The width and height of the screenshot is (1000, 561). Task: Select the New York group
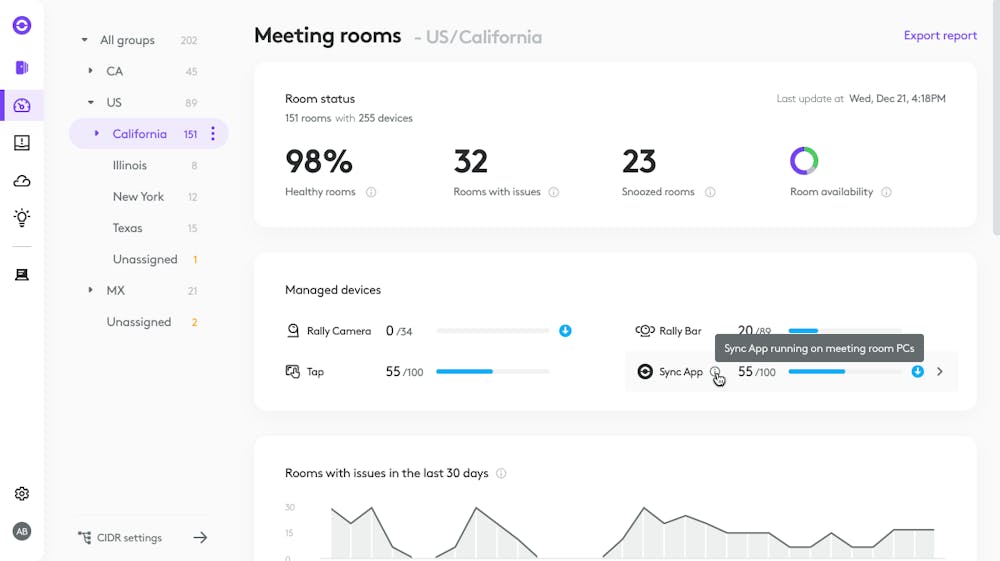tap(138, 197)
